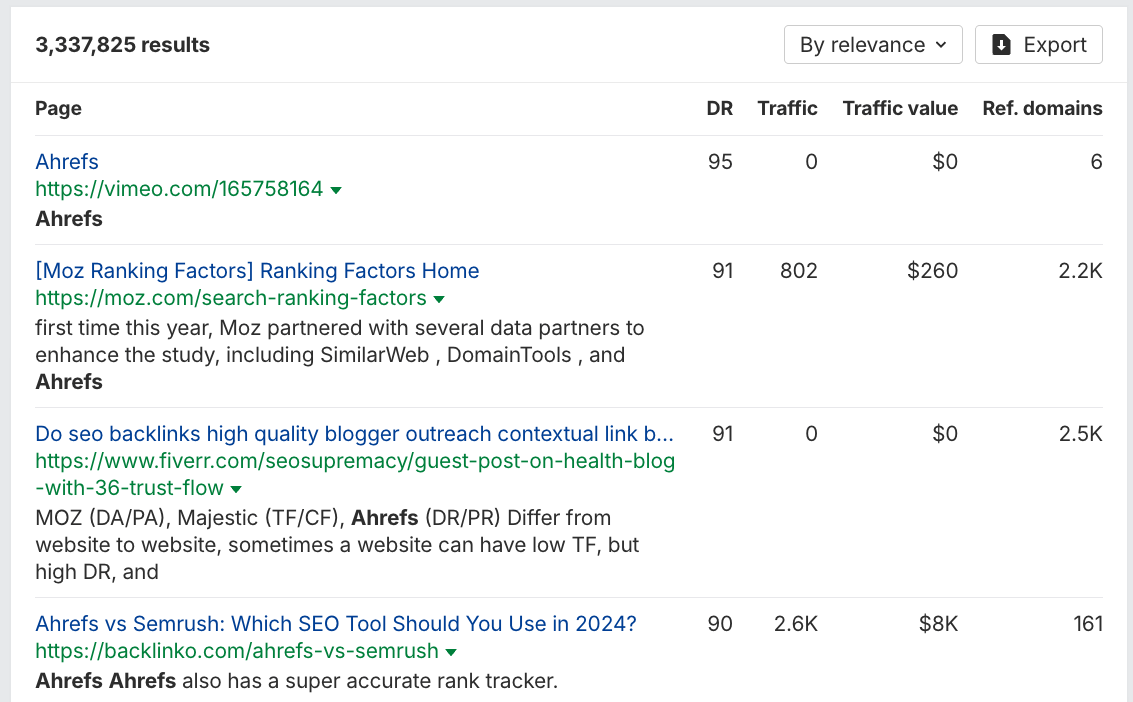Viewport: 1133px width, 702px height.
Task: Expand the URL dropdown for backlinko.com/ahrefs-vs-semrush
Action: [x=451, y=650]
